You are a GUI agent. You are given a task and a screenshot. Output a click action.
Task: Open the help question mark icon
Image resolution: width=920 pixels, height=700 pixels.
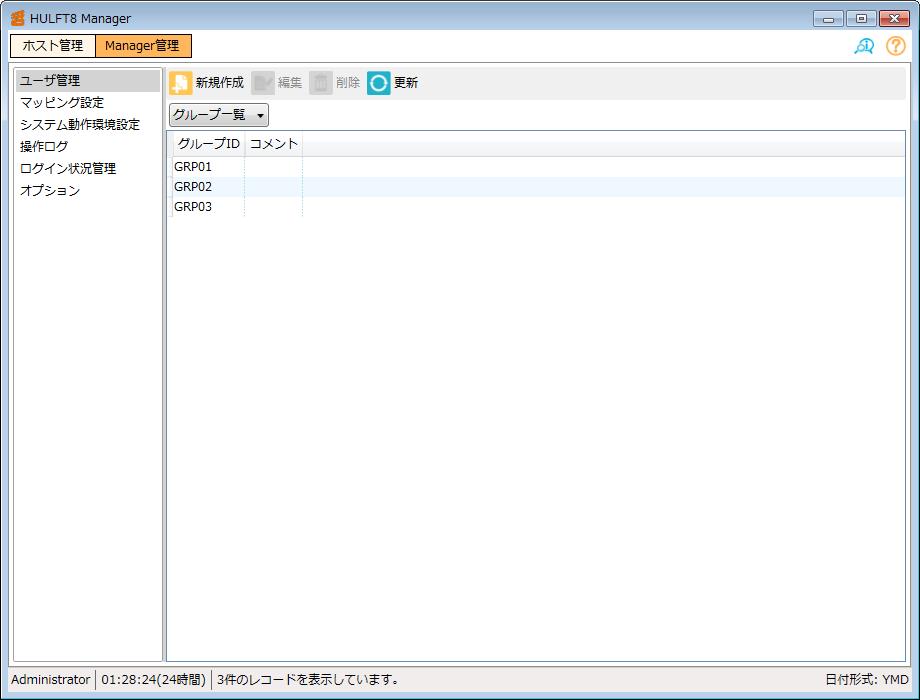tap(895, 46)
